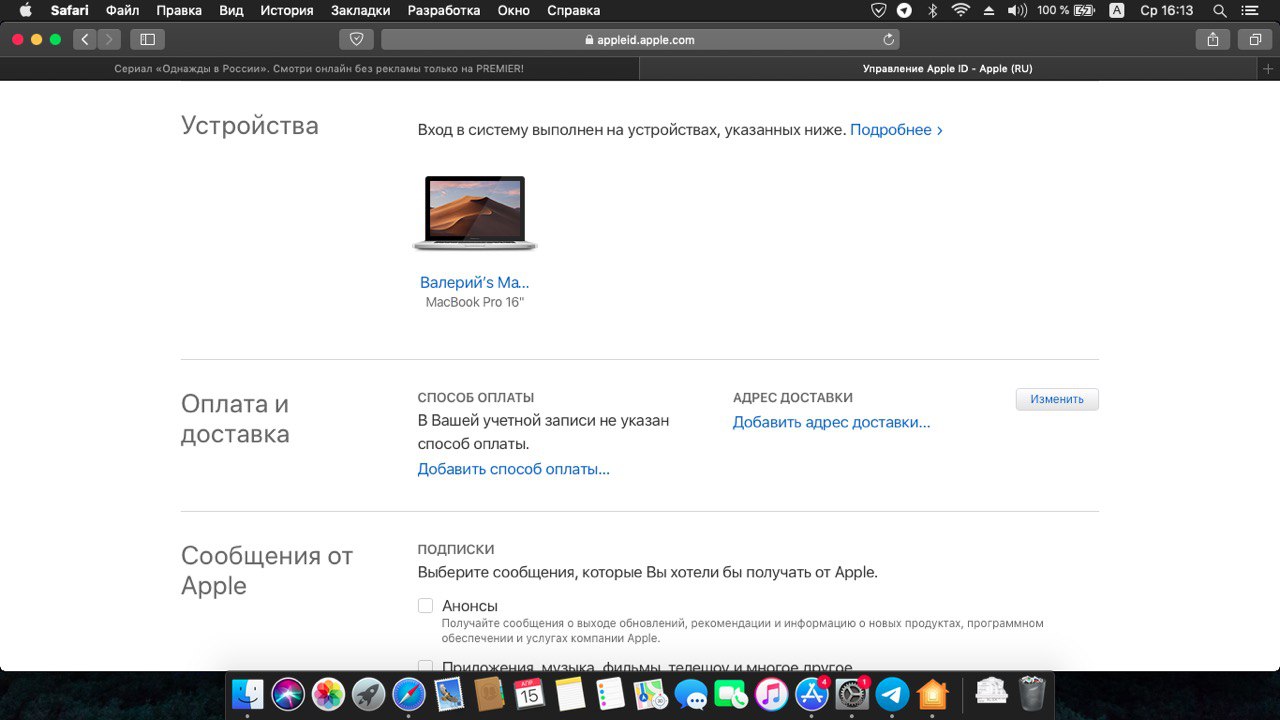The image size is (1280, 720).
Task: Open the Safari application menu
Action: 70,11
